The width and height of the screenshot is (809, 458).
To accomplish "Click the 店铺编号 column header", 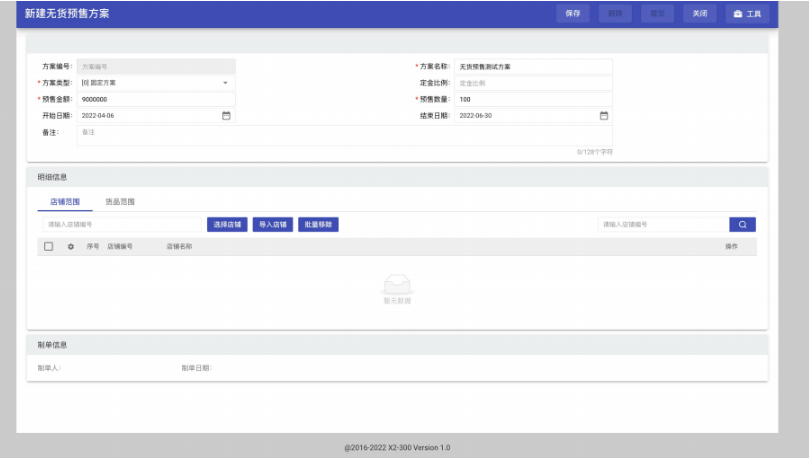I will click(120, 247).
